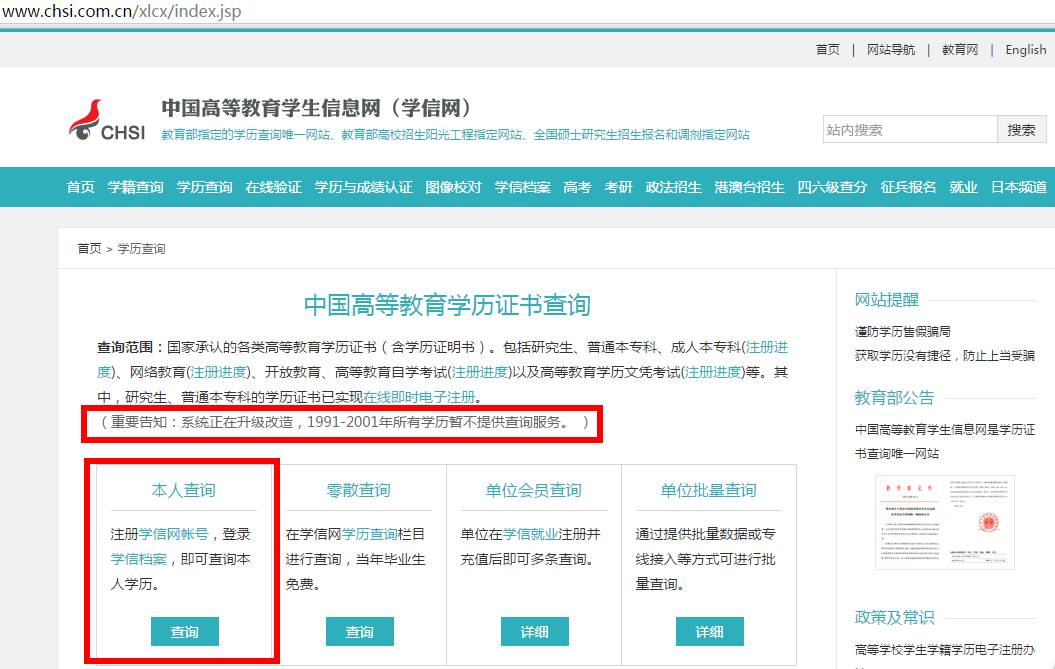Open the 教育网 link

[x=960, y=50]
